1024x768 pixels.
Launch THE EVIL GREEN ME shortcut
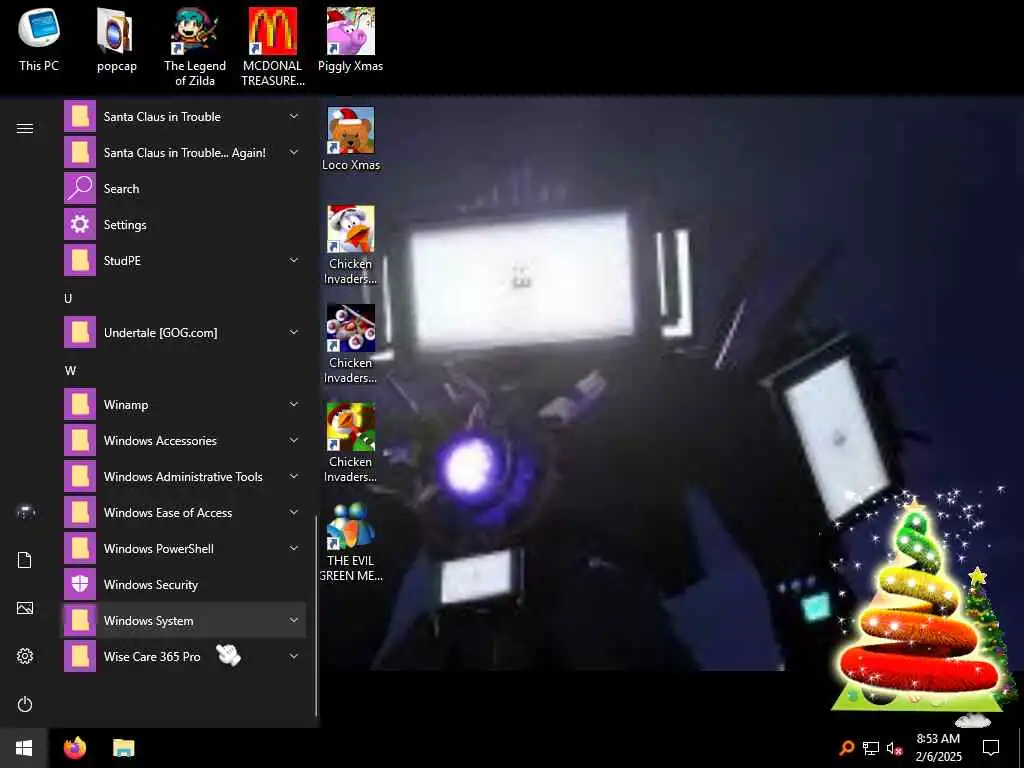coord(351,542)
